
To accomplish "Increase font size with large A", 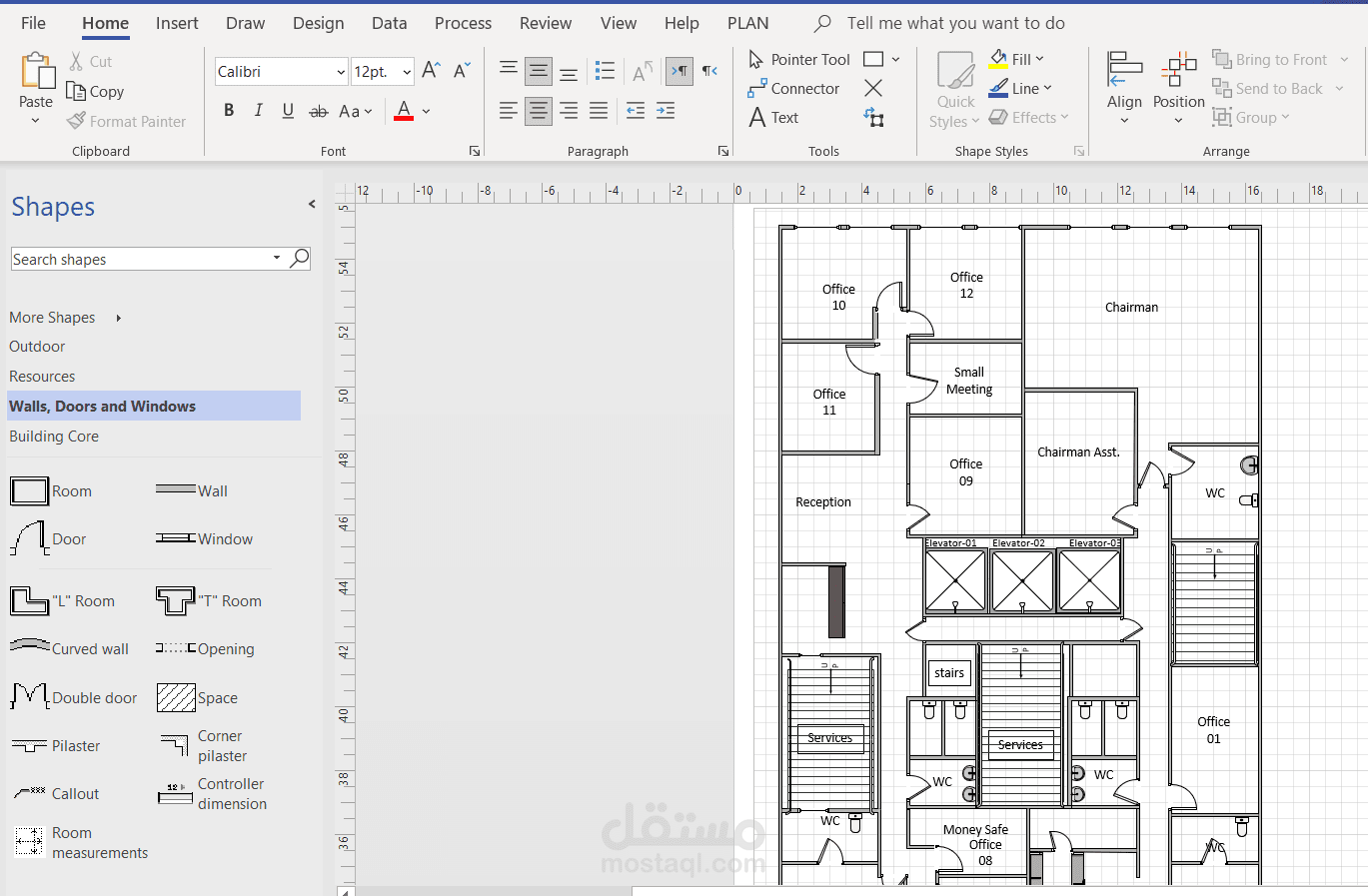I will tap(432, 70).
